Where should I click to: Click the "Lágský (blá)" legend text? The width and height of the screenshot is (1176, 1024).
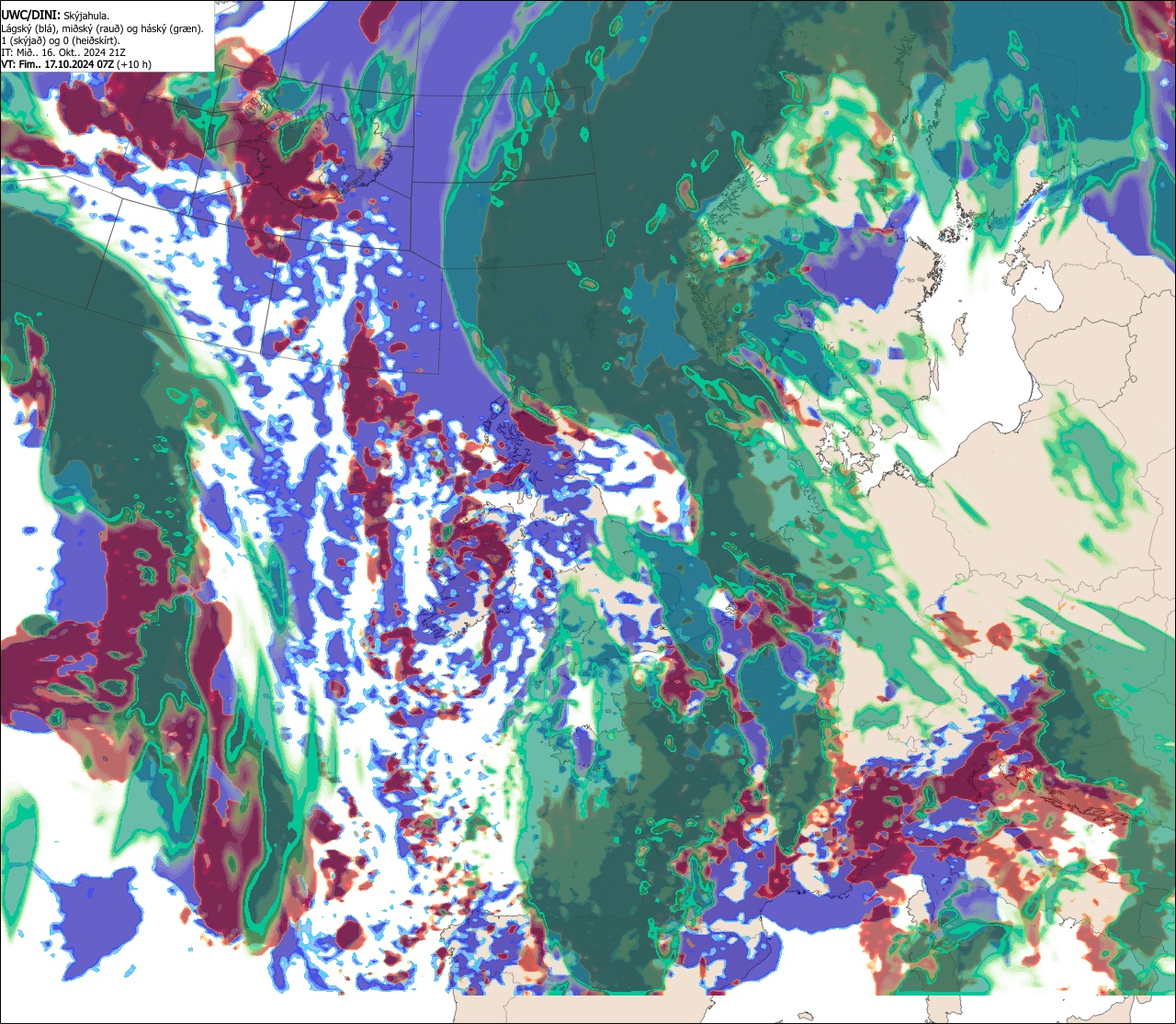pos(28,29)
